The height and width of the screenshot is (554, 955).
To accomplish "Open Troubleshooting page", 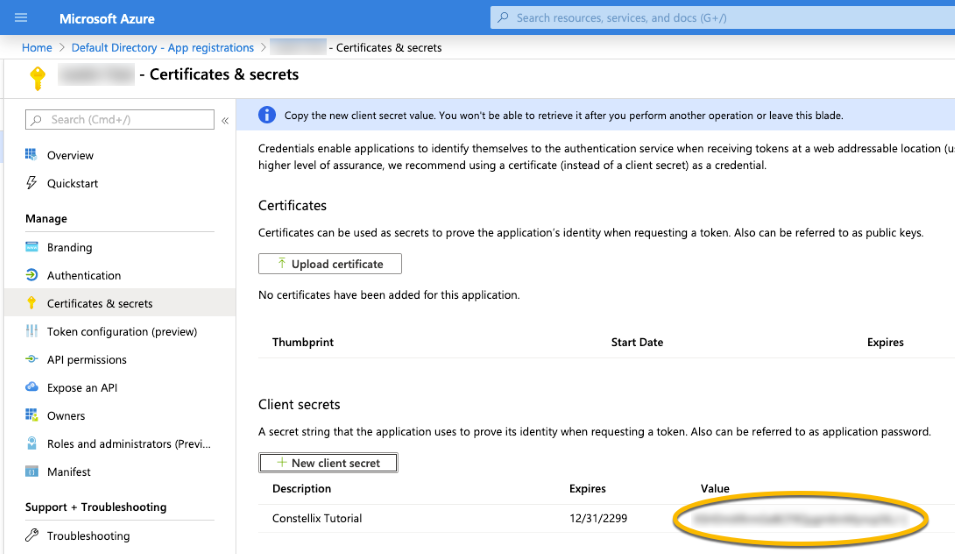I will (x=88, y=536).
